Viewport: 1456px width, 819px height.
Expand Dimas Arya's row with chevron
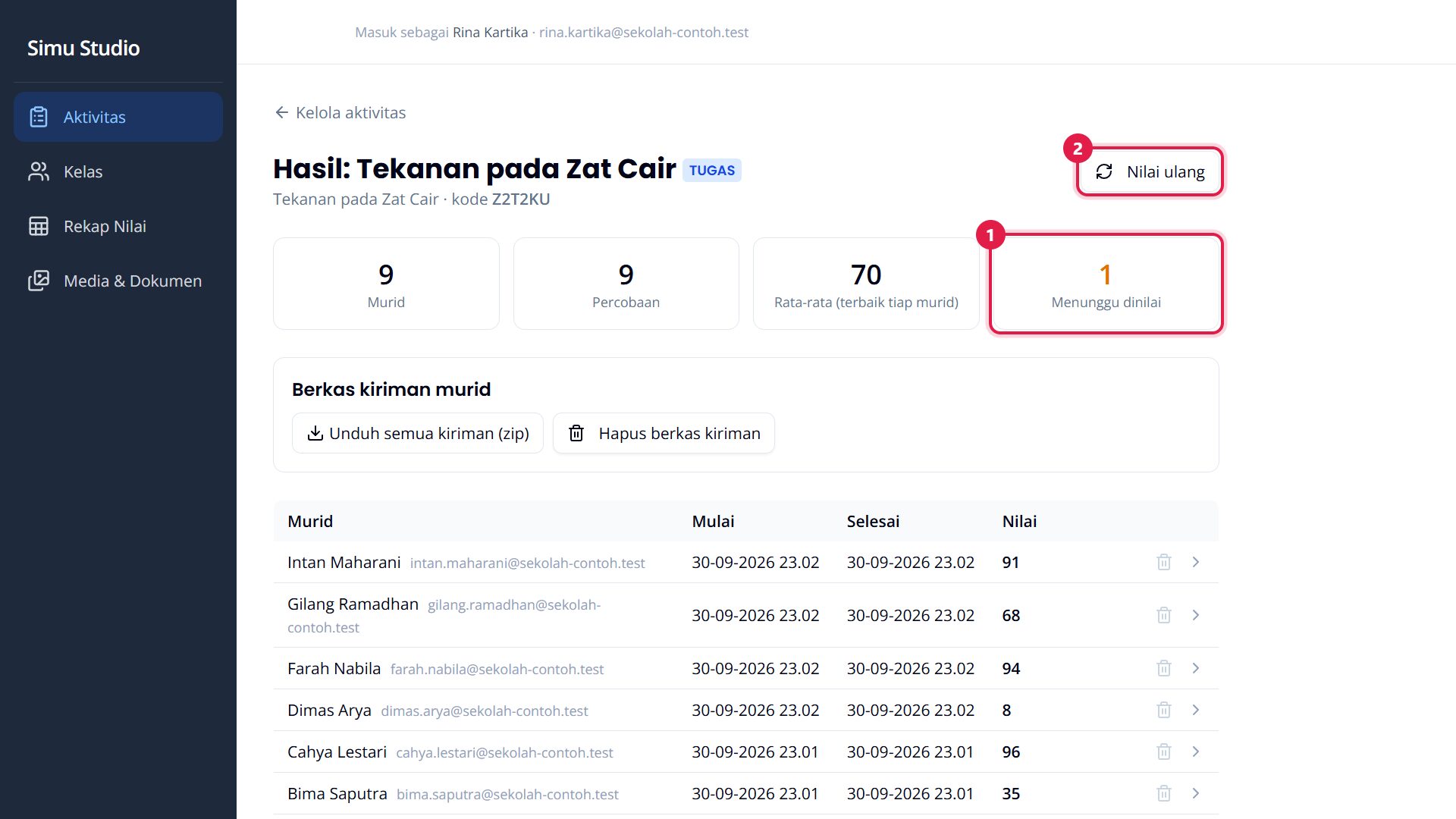click(1196, 710)
